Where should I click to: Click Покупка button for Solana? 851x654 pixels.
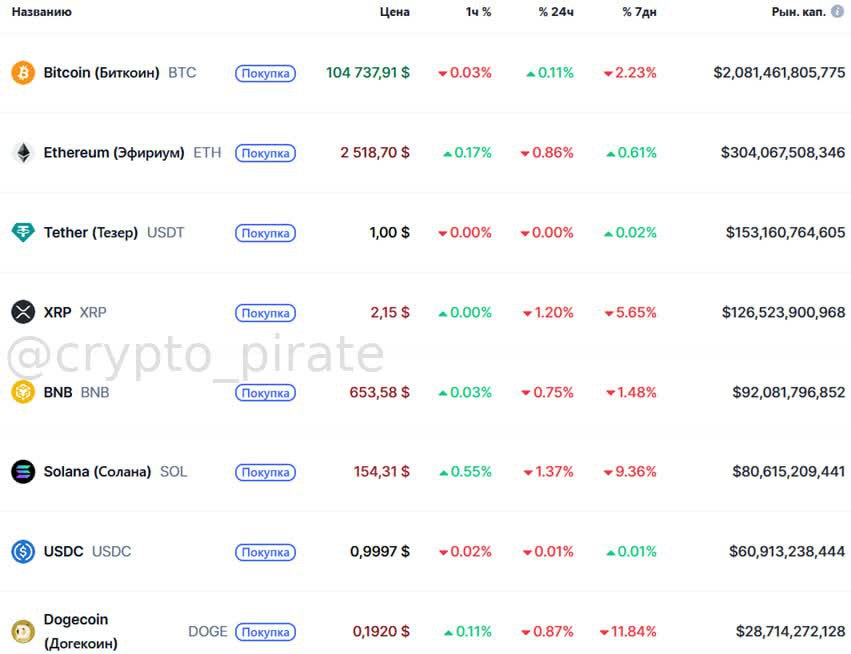point(265,472)
